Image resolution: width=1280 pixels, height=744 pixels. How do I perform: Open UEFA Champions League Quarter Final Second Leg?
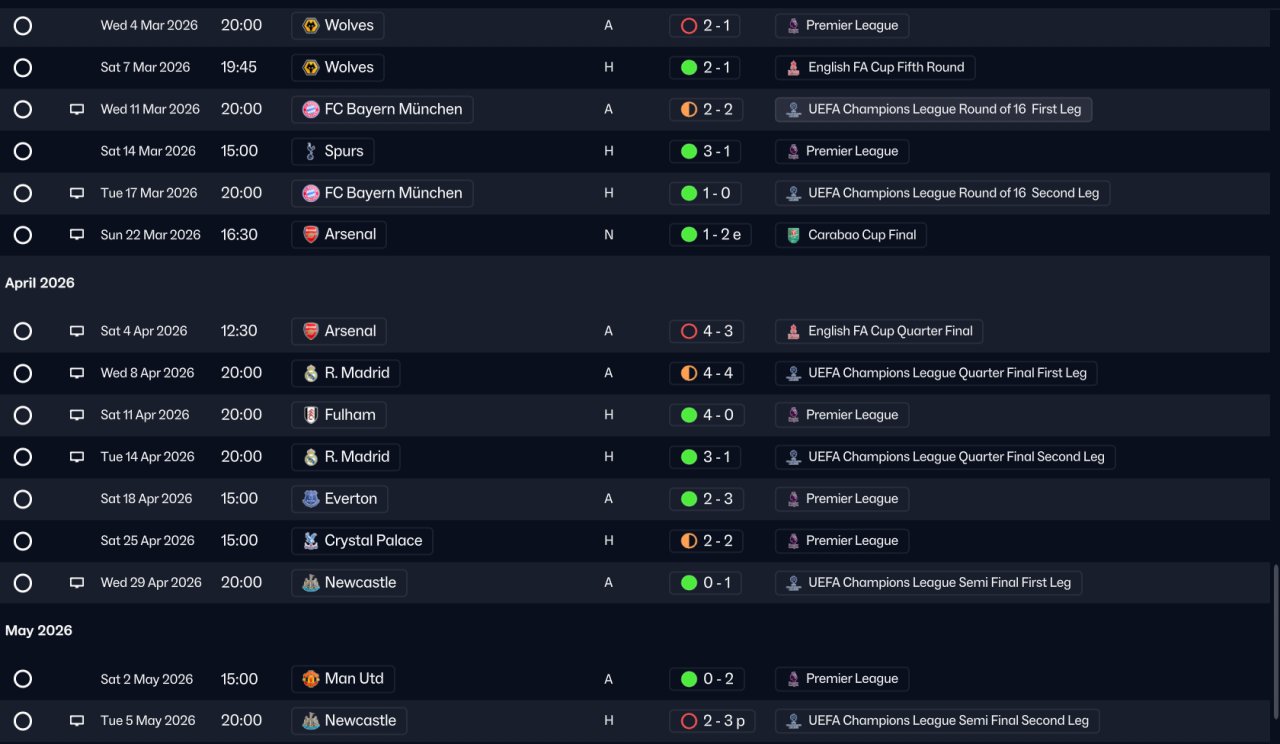944,457
